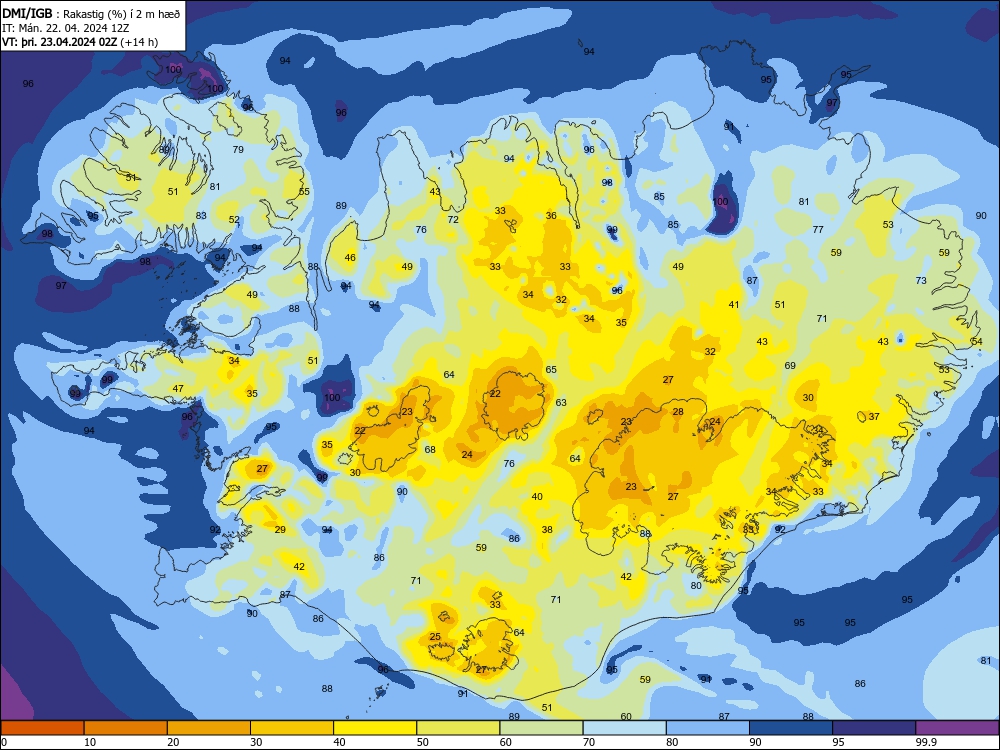Viewport: 1000px width, 750px height.
Task: Click the 70–80 light blue legend swatch
Action: (x=625, y=728)
